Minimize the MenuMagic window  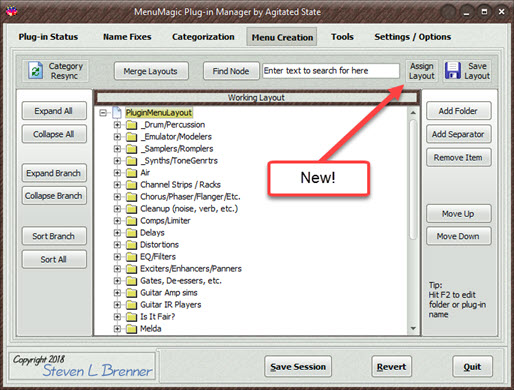pos(466,12)
